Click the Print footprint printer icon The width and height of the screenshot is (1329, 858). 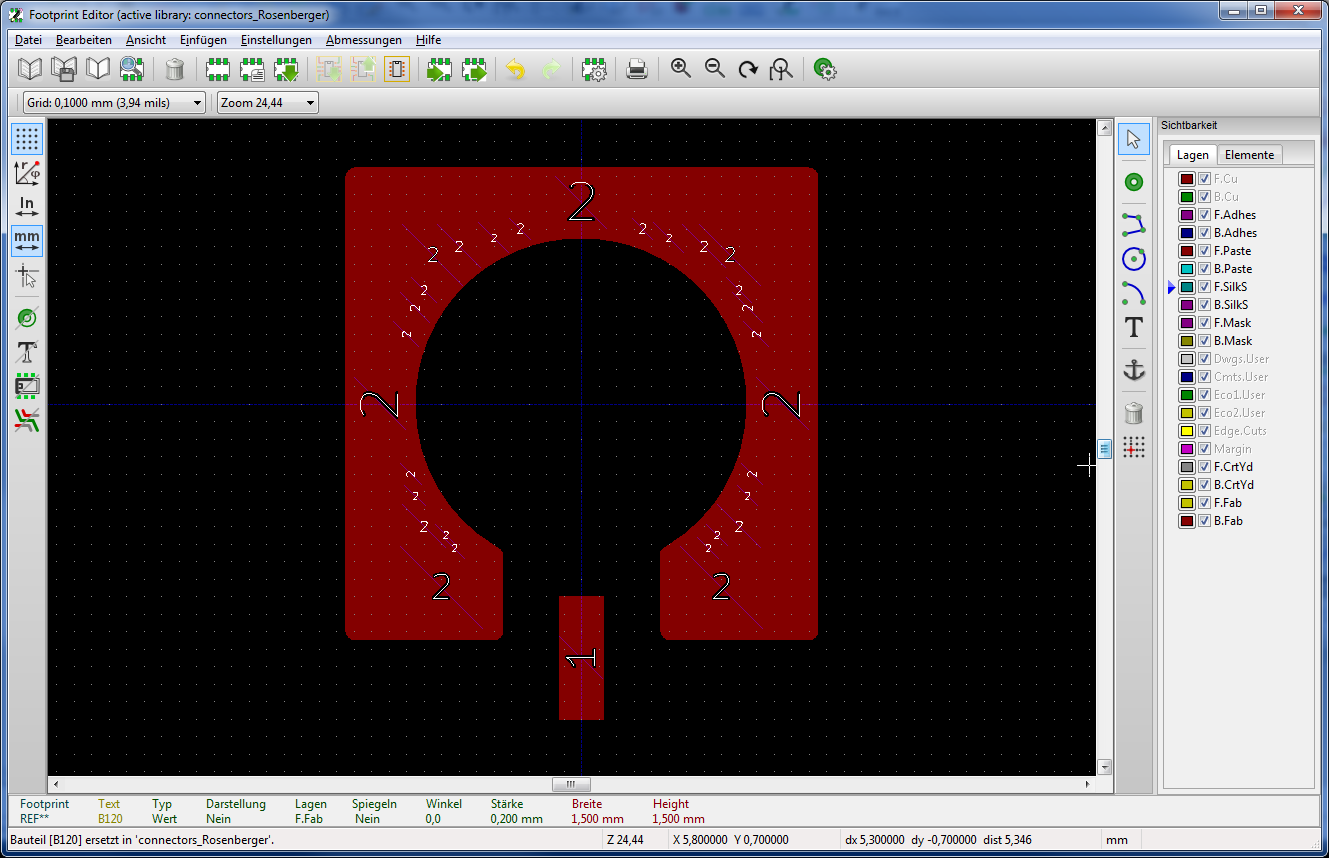click(637, 69)
